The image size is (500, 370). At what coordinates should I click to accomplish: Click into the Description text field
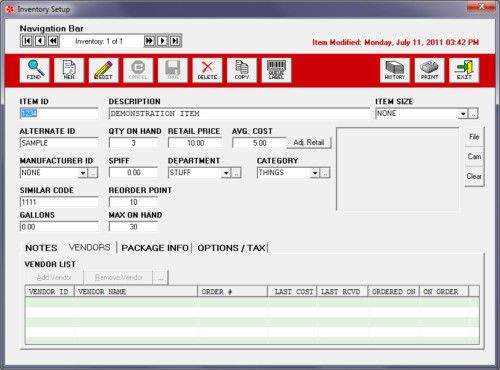pyautogui.click(x=239, y=114)
